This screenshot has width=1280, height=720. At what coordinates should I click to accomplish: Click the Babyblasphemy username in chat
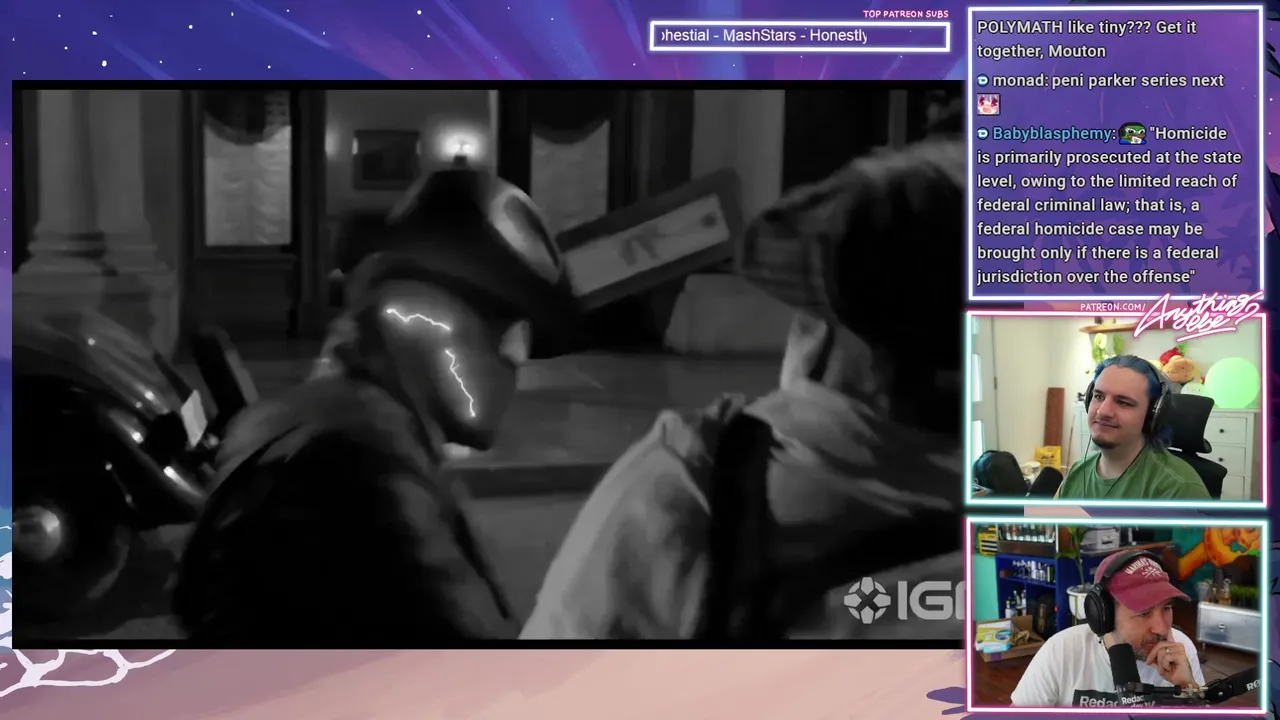pos(1052,133)
